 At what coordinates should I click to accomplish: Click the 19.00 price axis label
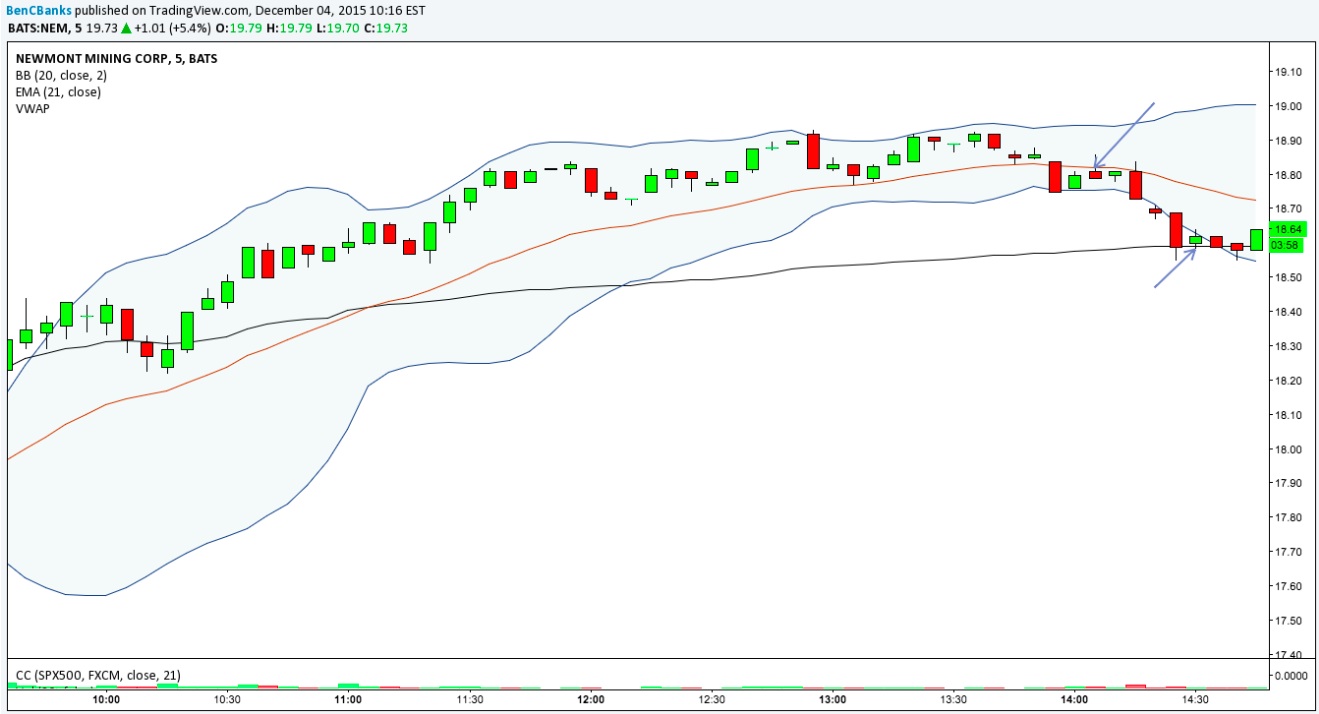tap(1289, 106)
